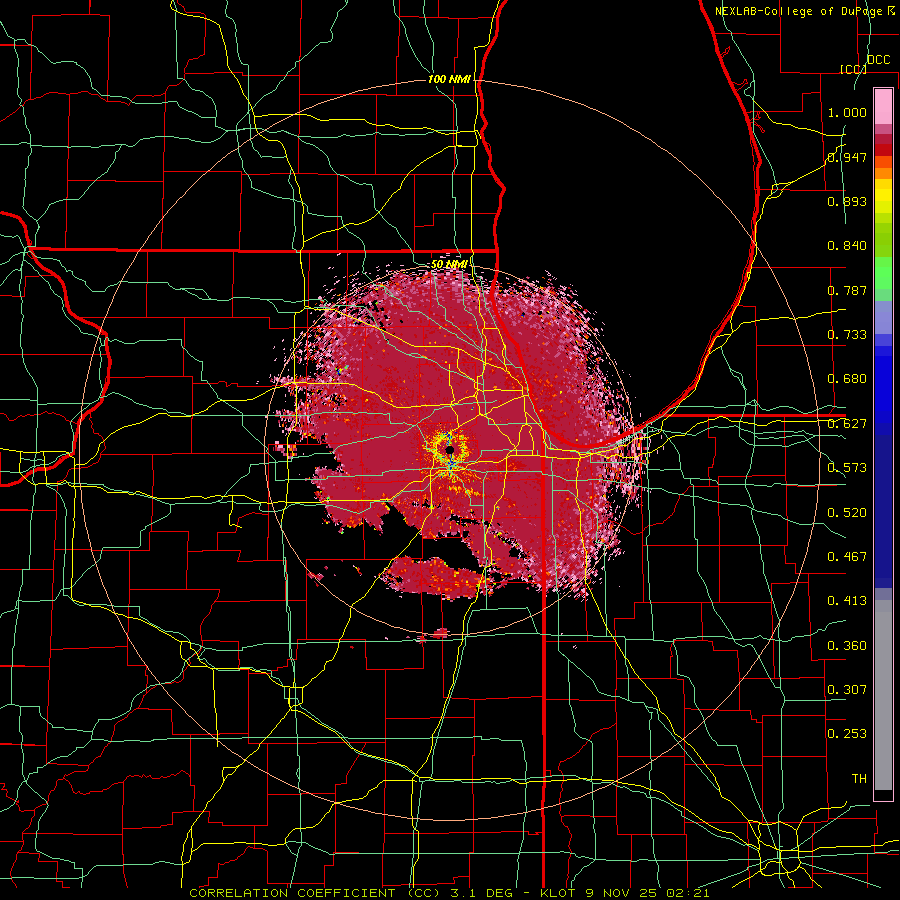Select the 0.947 scale value
This screenshot has height=900, width=900.
[x=847, y=157]
